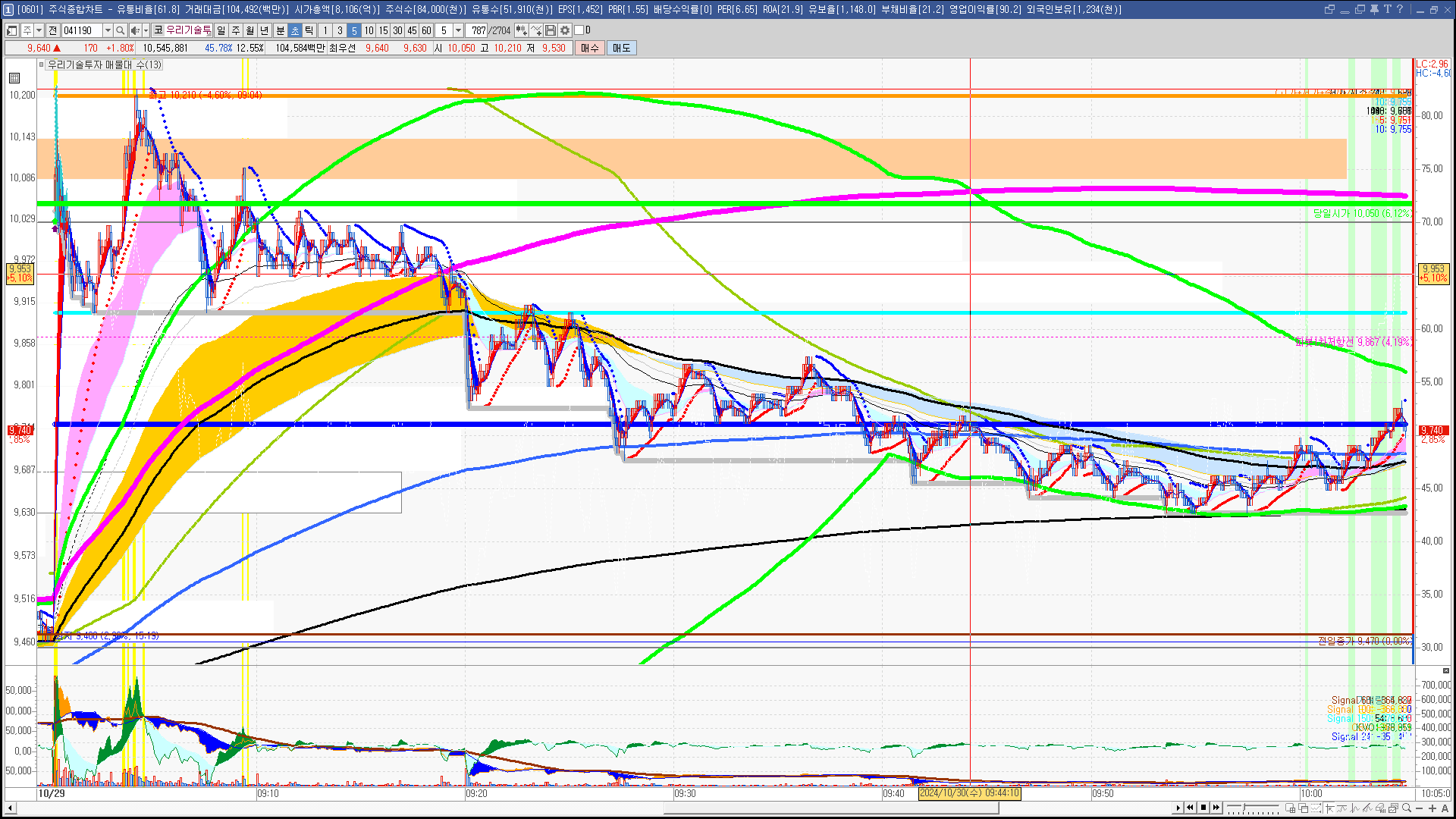
Task: Expand the stock code 041190 dropdown
Action: click(108, 30)
